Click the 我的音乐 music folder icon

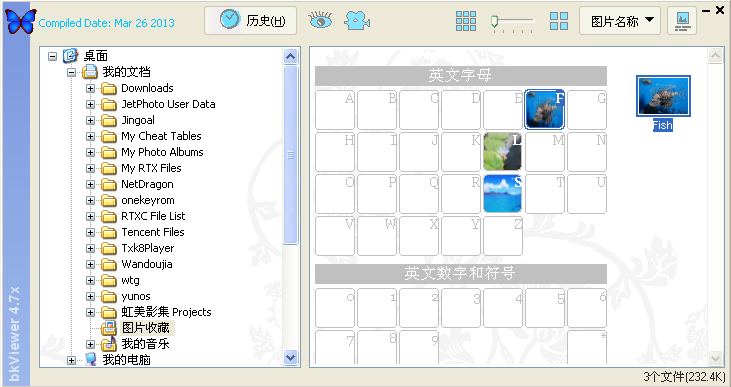[x=109, y=344]
